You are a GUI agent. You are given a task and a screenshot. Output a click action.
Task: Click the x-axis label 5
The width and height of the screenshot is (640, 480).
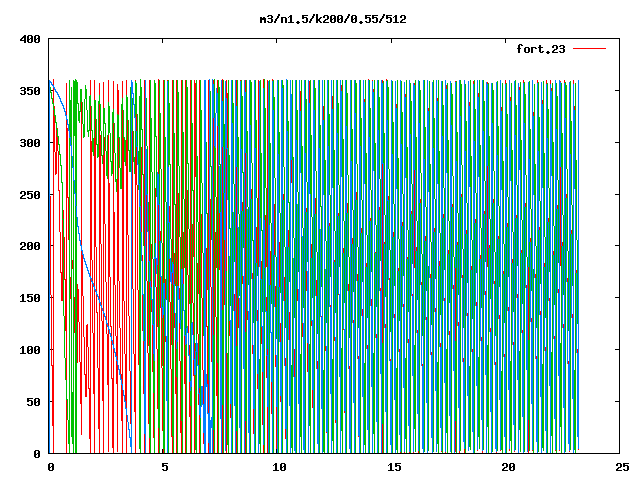pyautogui.click(x=164, y=467)
